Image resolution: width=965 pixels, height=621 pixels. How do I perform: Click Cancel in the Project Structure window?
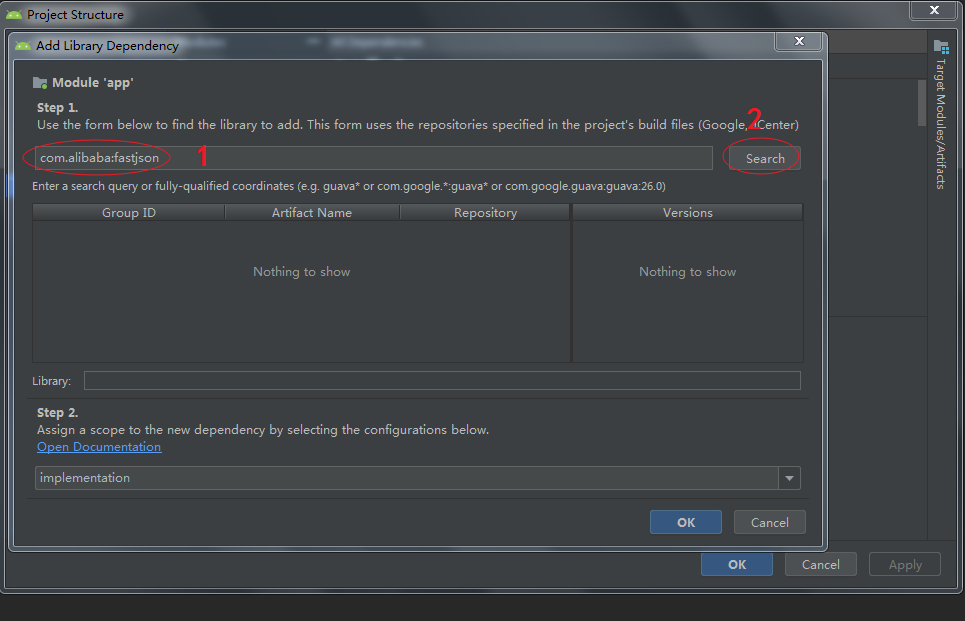(820, 563)
